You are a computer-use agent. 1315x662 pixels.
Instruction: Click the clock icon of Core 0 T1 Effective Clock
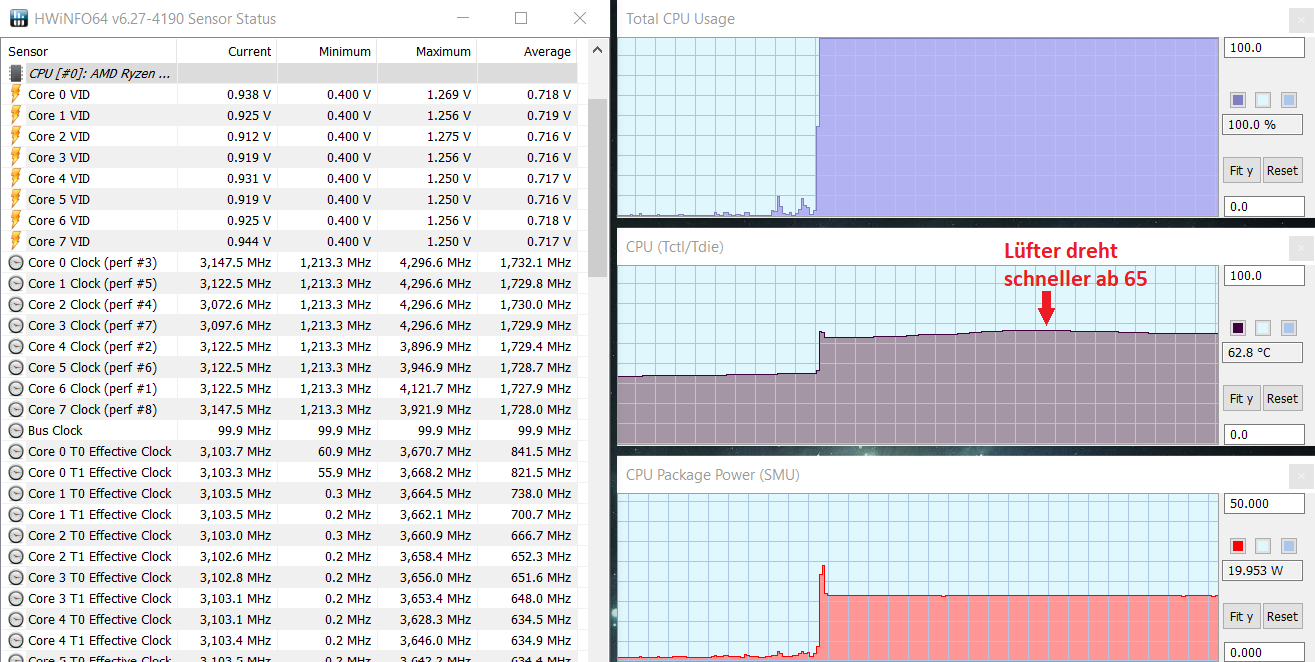16,472
